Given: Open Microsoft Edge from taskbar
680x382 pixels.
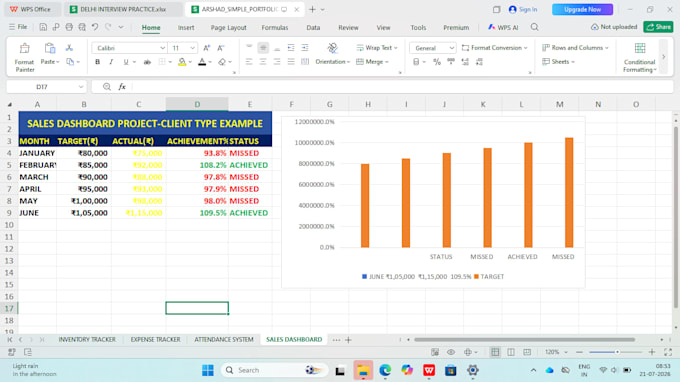Looking at the screenshot, I should (385, 370).
